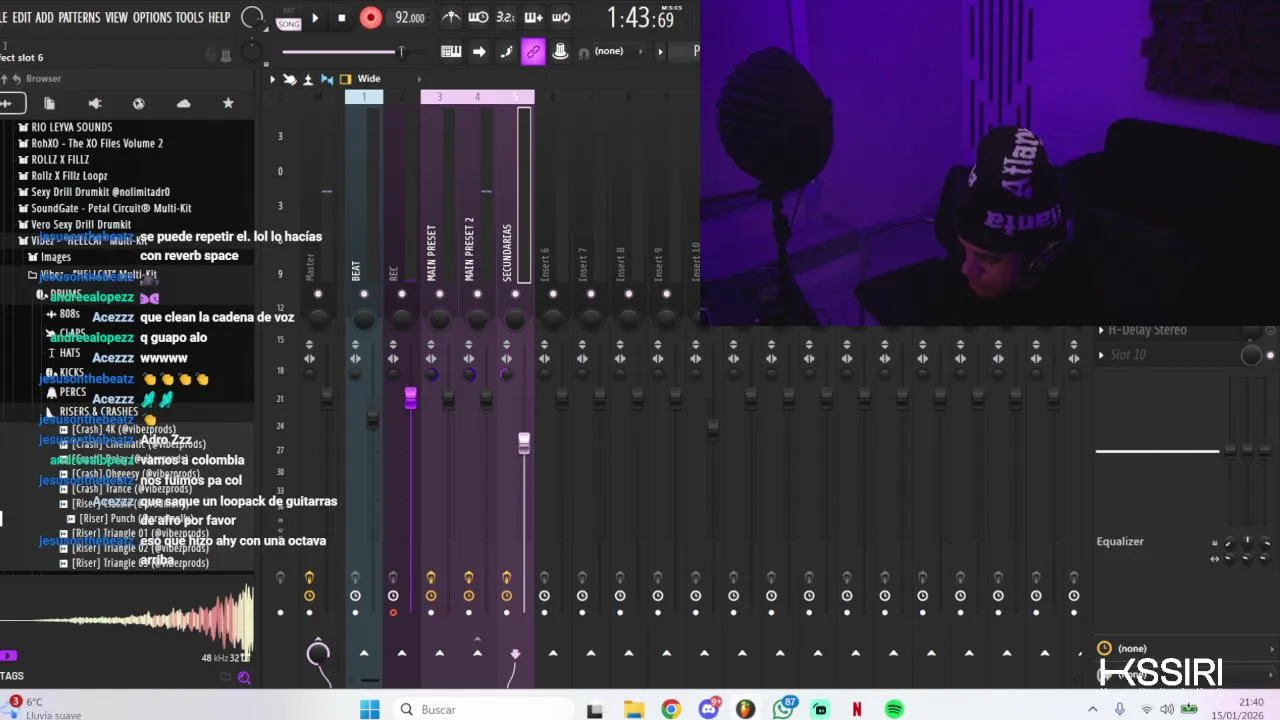Viewport: 1280px width, 720px height.
Task: Expand the Vero Sexy Drill Drumkit folder
Action: [x=75, y=225]
